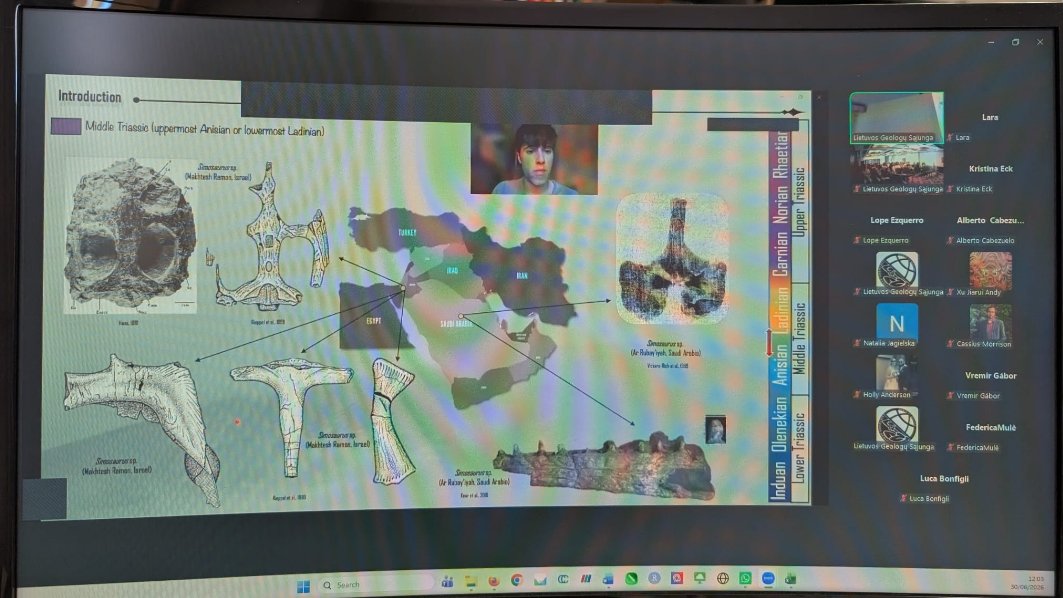Click the large 'Kristina Eck' participant name
This screenshot has height=598, width=1063.
pos(990,169)
